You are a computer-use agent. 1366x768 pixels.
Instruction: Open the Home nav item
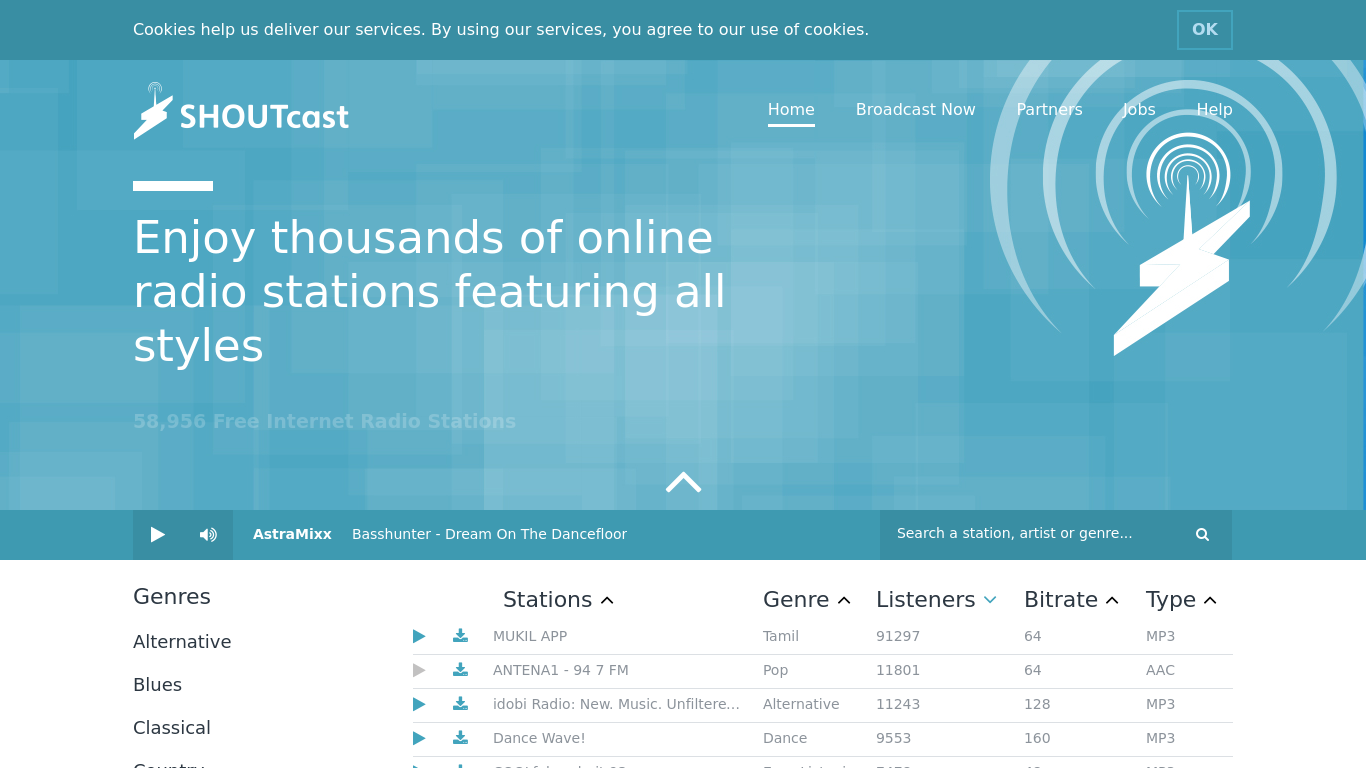[791, 110]
